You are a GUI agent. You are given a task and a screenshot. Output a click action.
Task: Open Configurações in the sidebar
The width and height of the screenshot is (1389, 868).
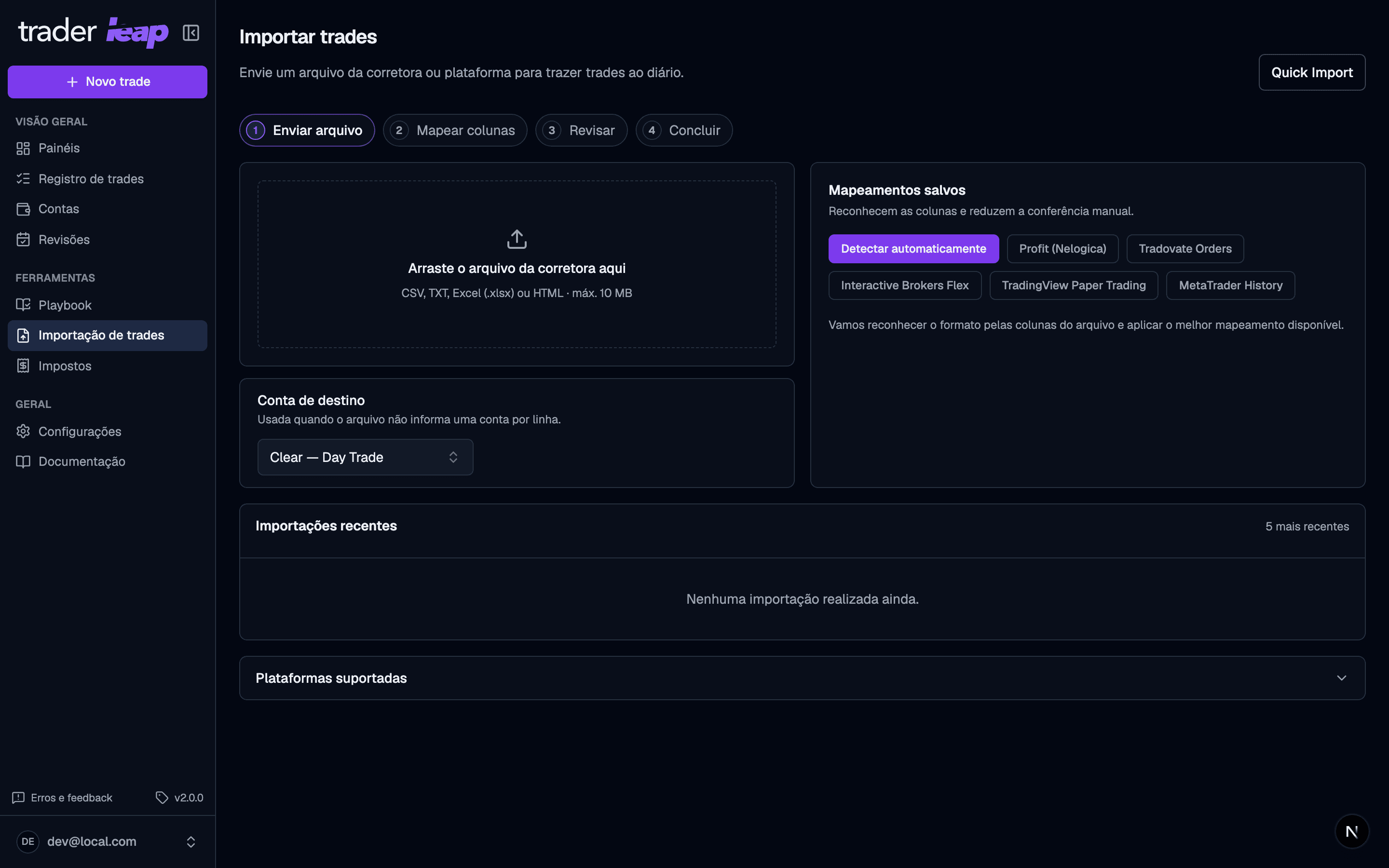click(108, 431)
